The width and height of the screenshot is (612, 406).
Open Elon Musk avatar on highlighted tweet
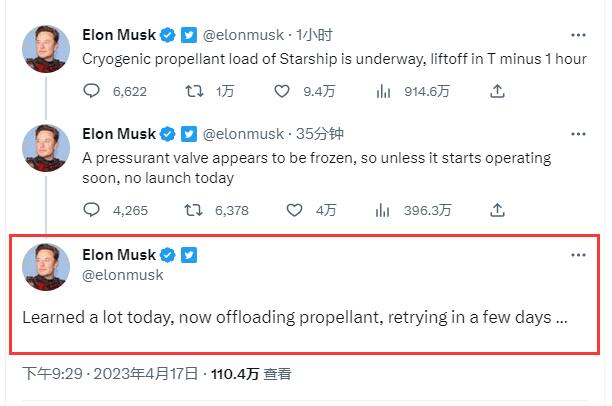46,267
